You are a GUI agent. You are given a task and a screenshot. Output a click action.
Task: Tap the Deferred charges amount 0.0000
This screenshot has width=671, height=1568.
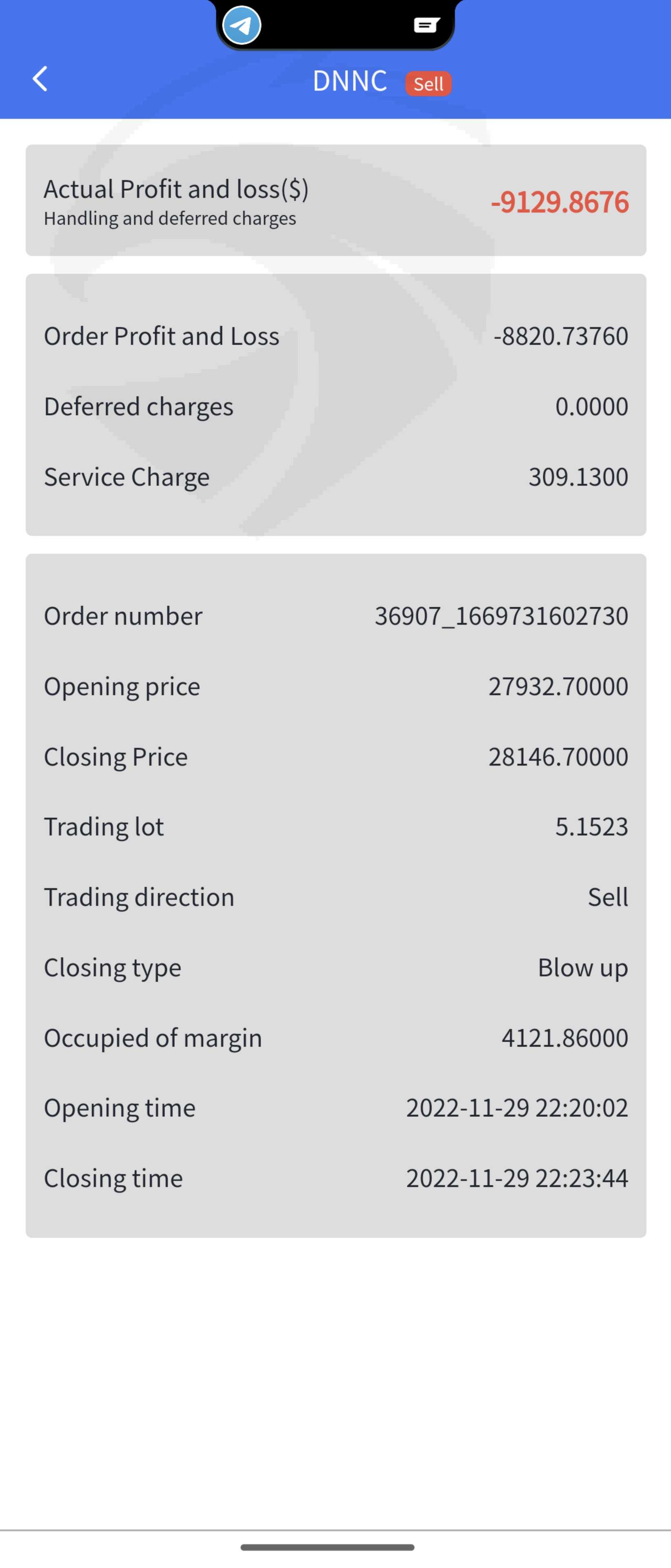[x=591, y=407]
